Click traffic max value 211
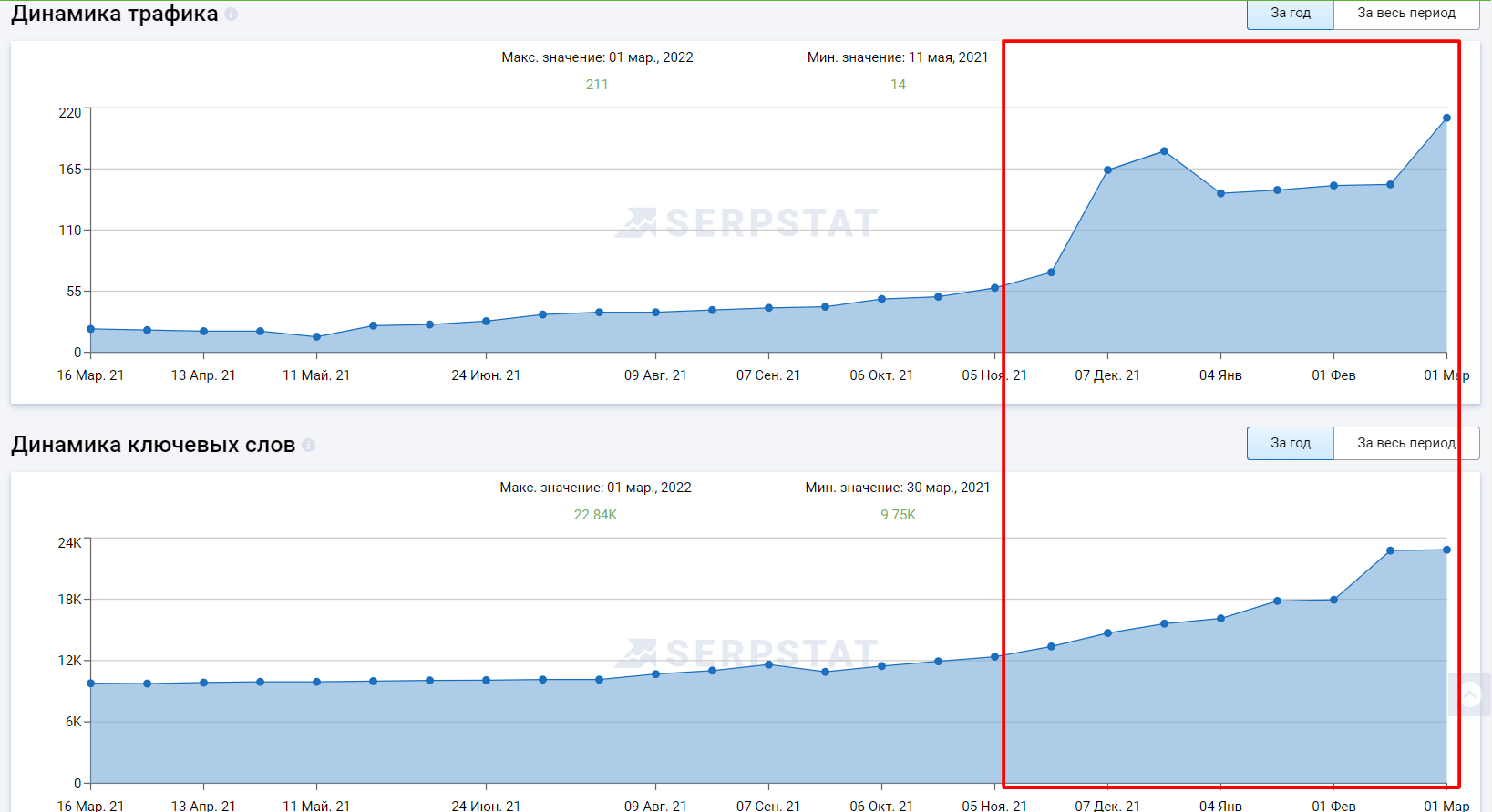Image resolution: width=1492 pixels, height=812 pixels. tap(597, 85)
